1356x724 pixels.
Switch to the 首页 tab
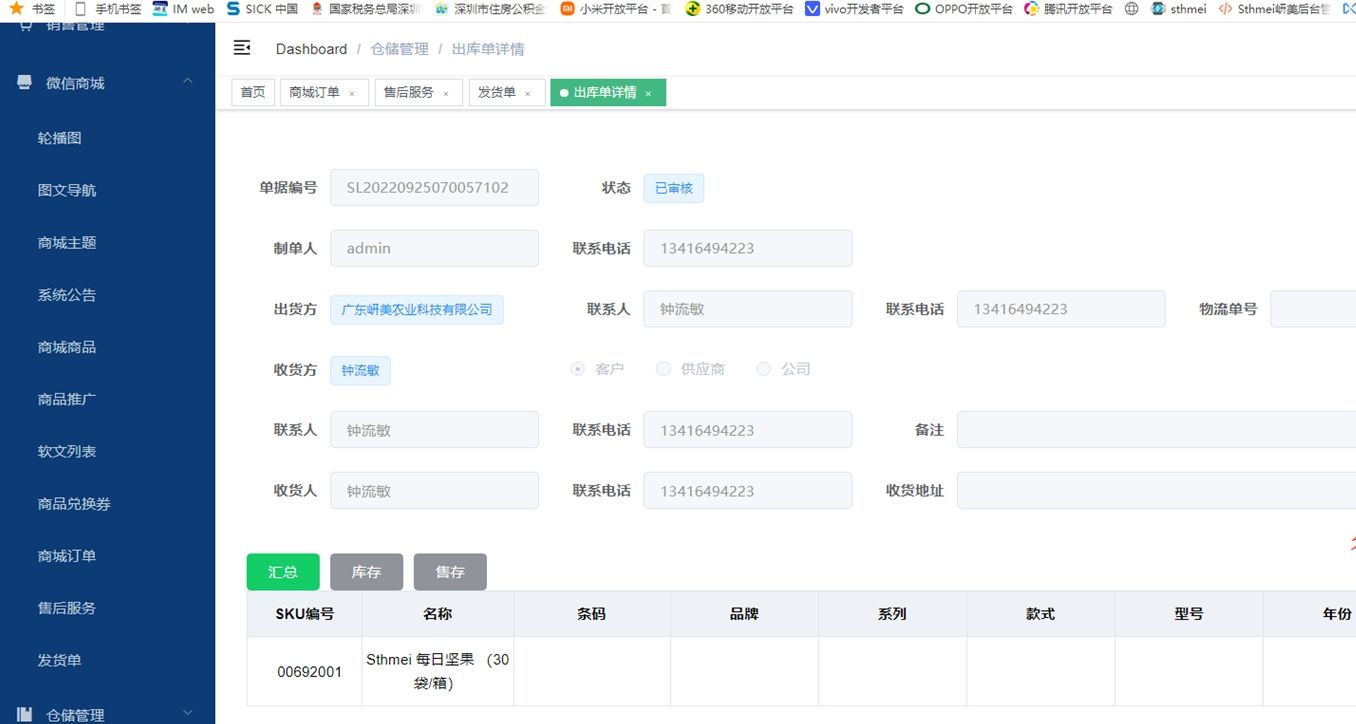(x=253, y=92)
